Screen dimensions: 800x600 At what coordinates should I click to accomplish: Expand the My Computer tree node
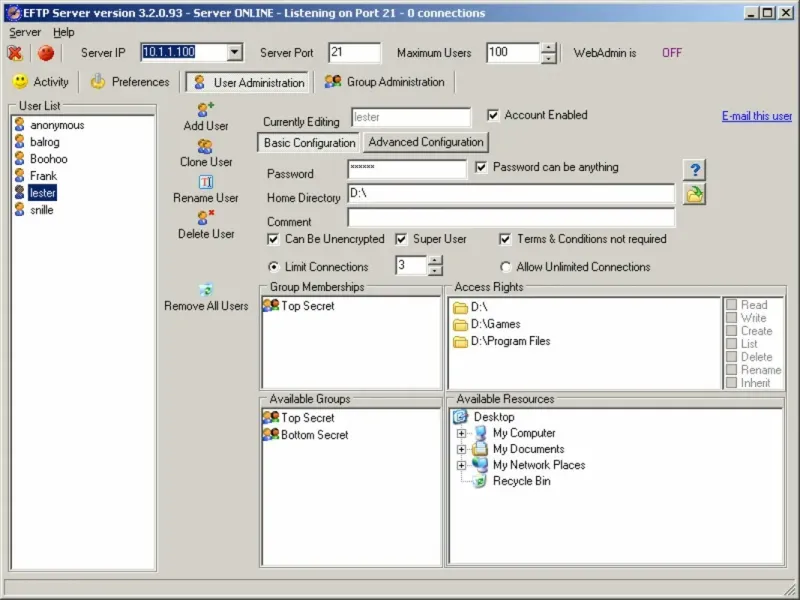coord(461,433)
